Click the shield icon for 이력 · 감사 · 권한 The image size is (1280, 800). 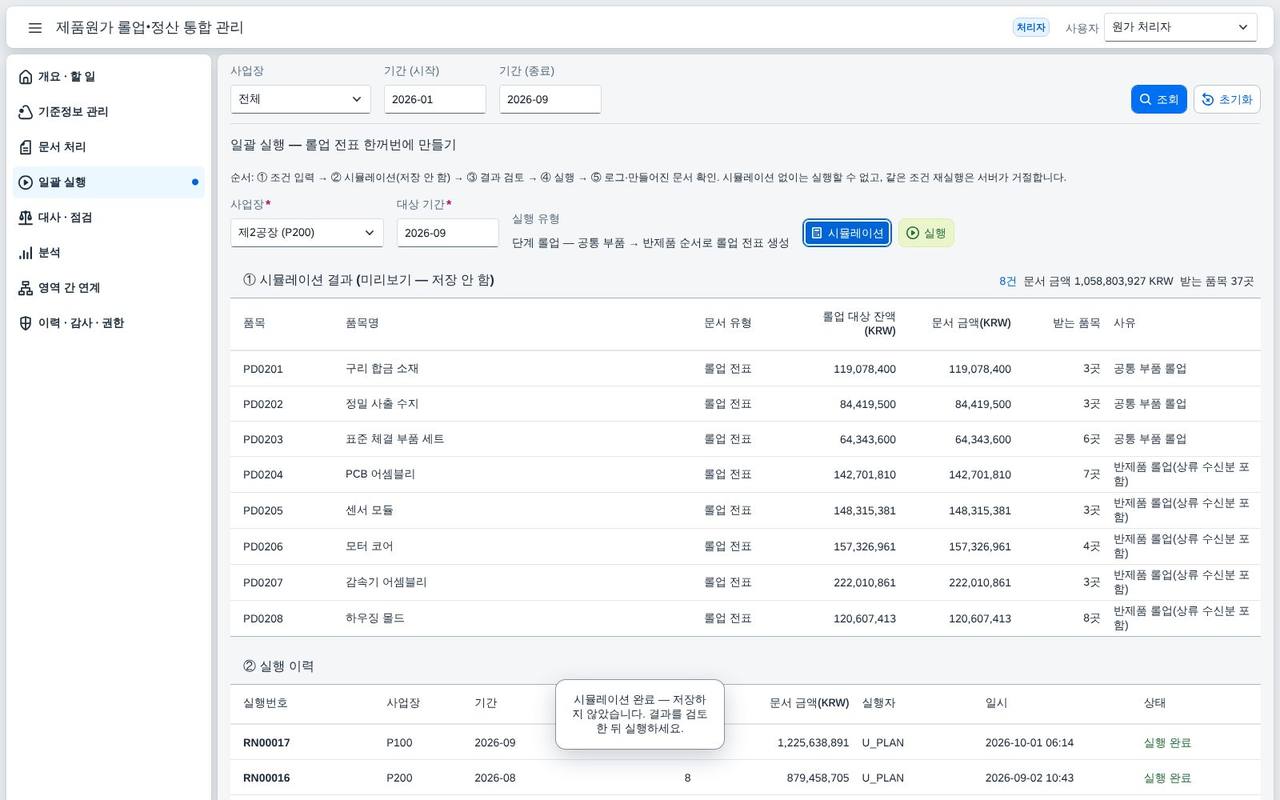[26, 323]
